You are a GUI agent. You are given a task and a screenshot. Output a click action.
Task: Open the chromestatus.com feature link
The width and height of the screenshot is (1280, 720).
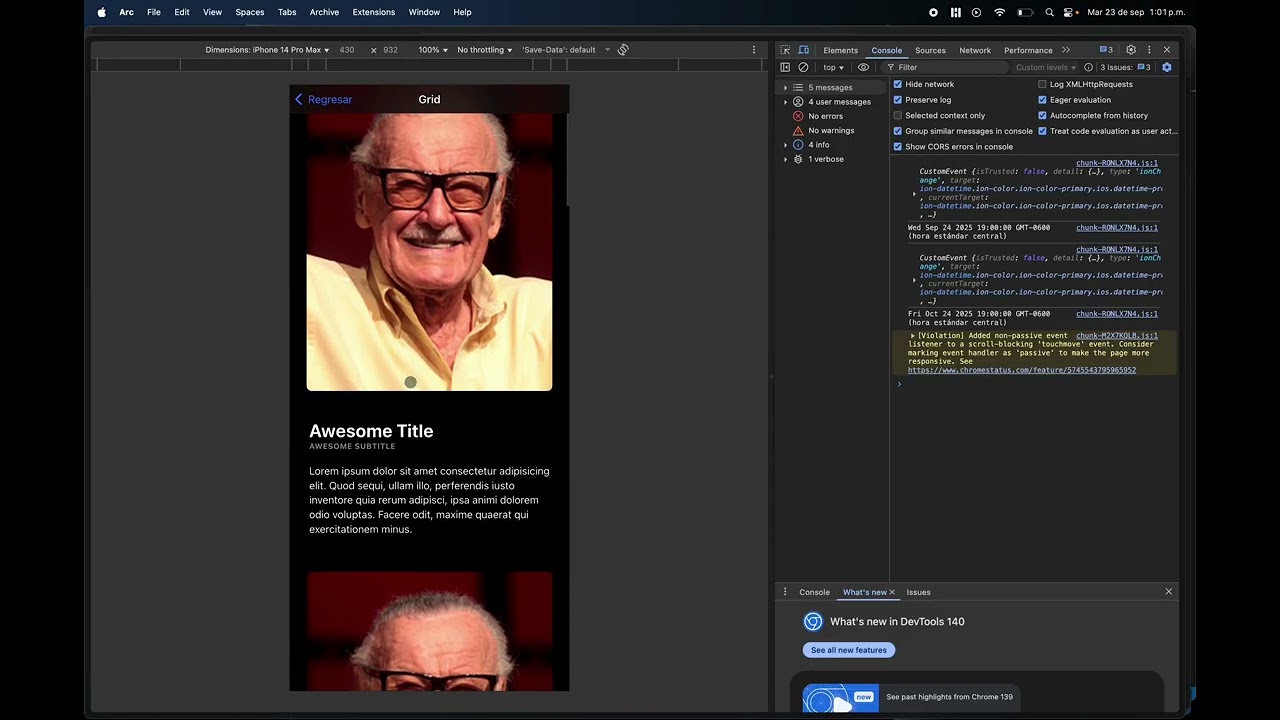pyautogui.click(x=1022, y=370)
